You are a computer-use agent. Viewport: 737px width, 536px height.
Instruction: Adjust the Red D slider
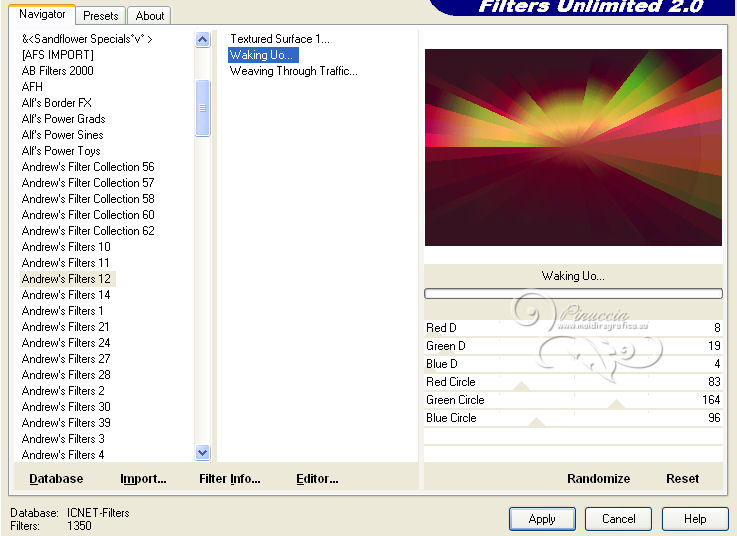pos(573,328)
